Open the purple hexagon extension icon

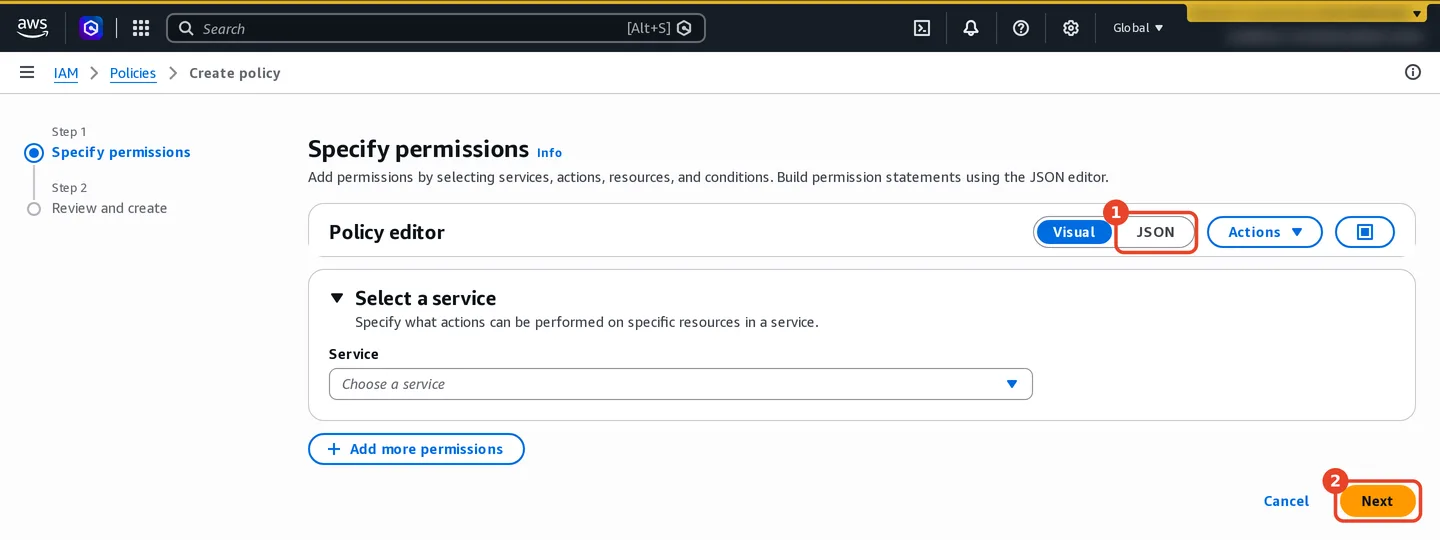(x=92, y=28)
